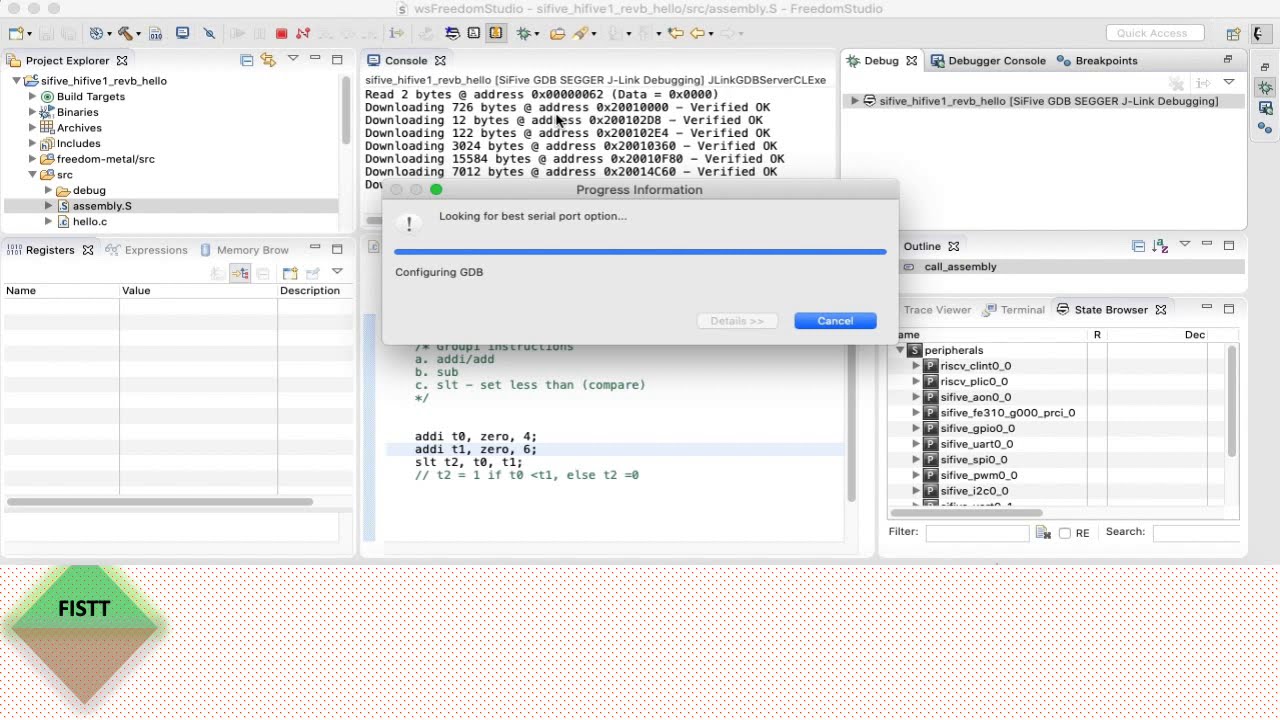
Task: Collapse the peripherals node
Action: pos(900,351)
